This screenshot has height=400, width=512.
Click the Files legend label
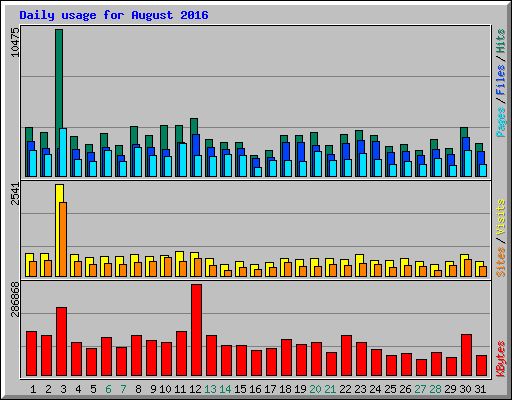pyautogui.click(x=501, y=79)
